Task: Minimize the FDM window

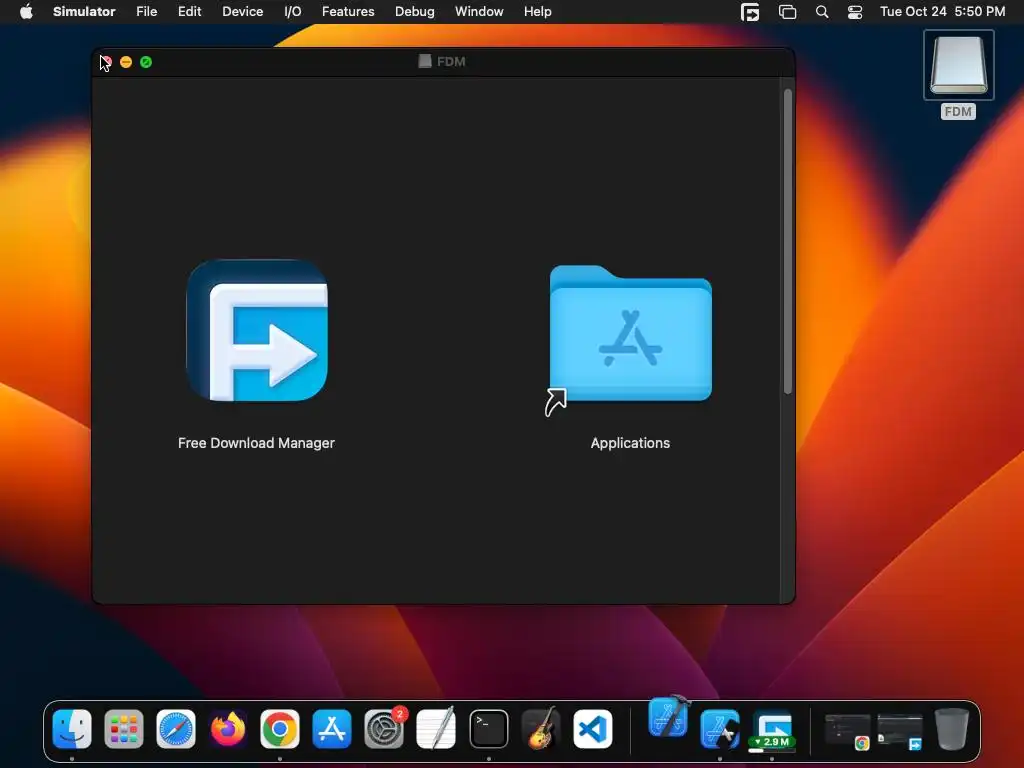Action: click(126, 62)
